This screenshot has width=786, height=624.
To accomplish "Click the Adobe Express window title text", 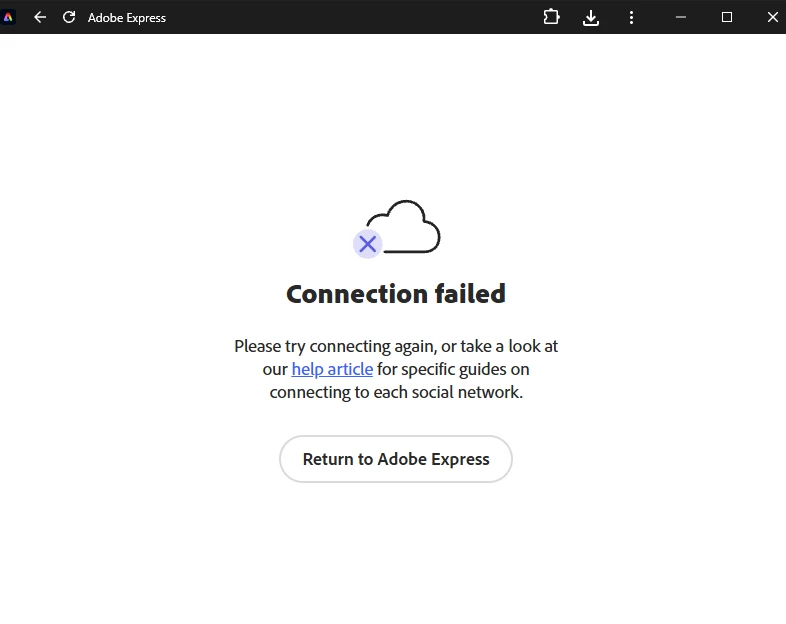I will click(x=127, y=18).
